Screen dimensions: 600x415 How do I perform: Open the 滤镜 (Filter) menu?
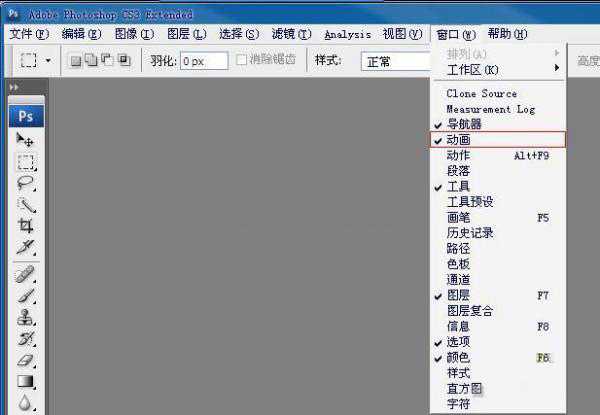click(291, 34)
